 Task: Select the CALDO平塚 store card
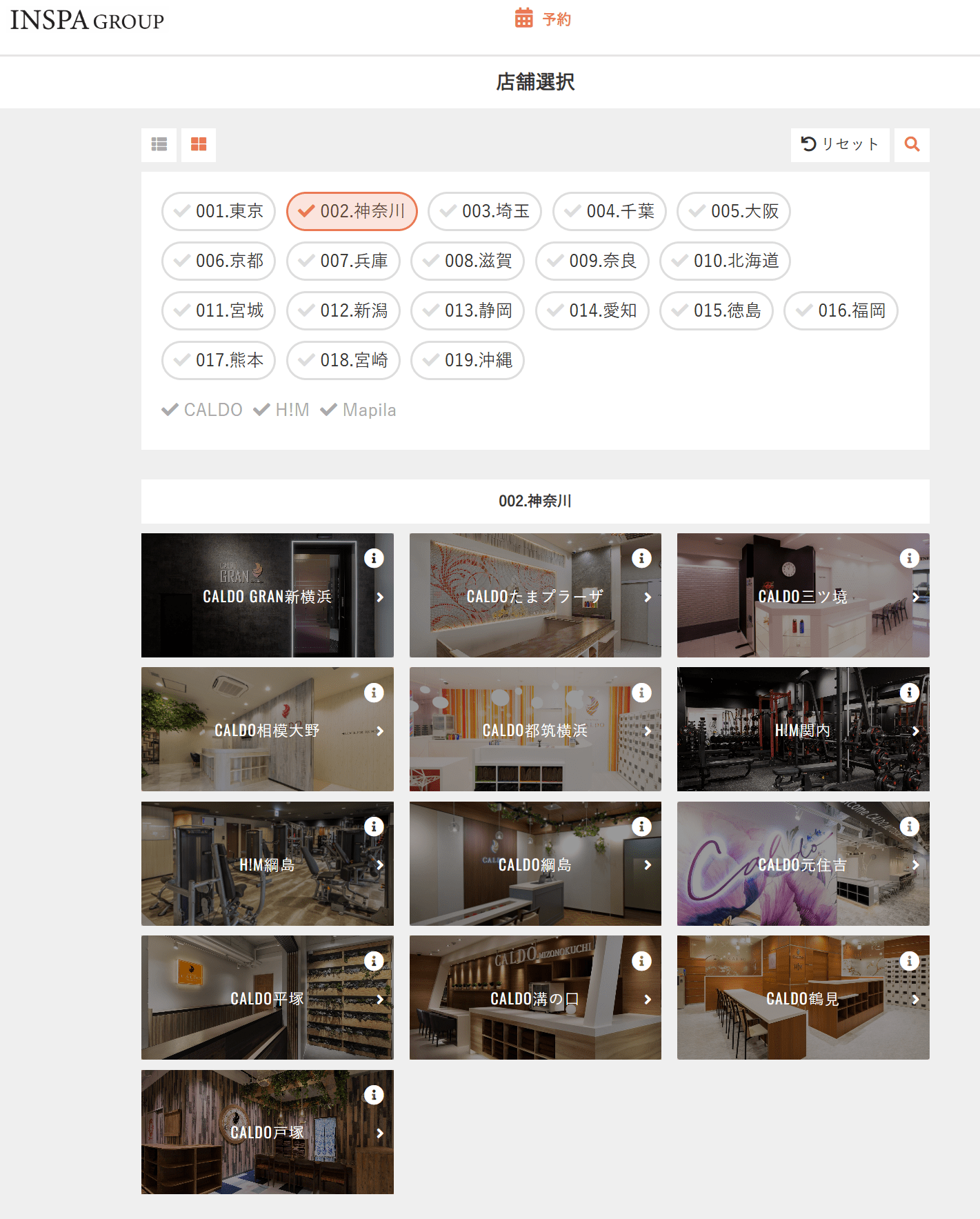268,998
